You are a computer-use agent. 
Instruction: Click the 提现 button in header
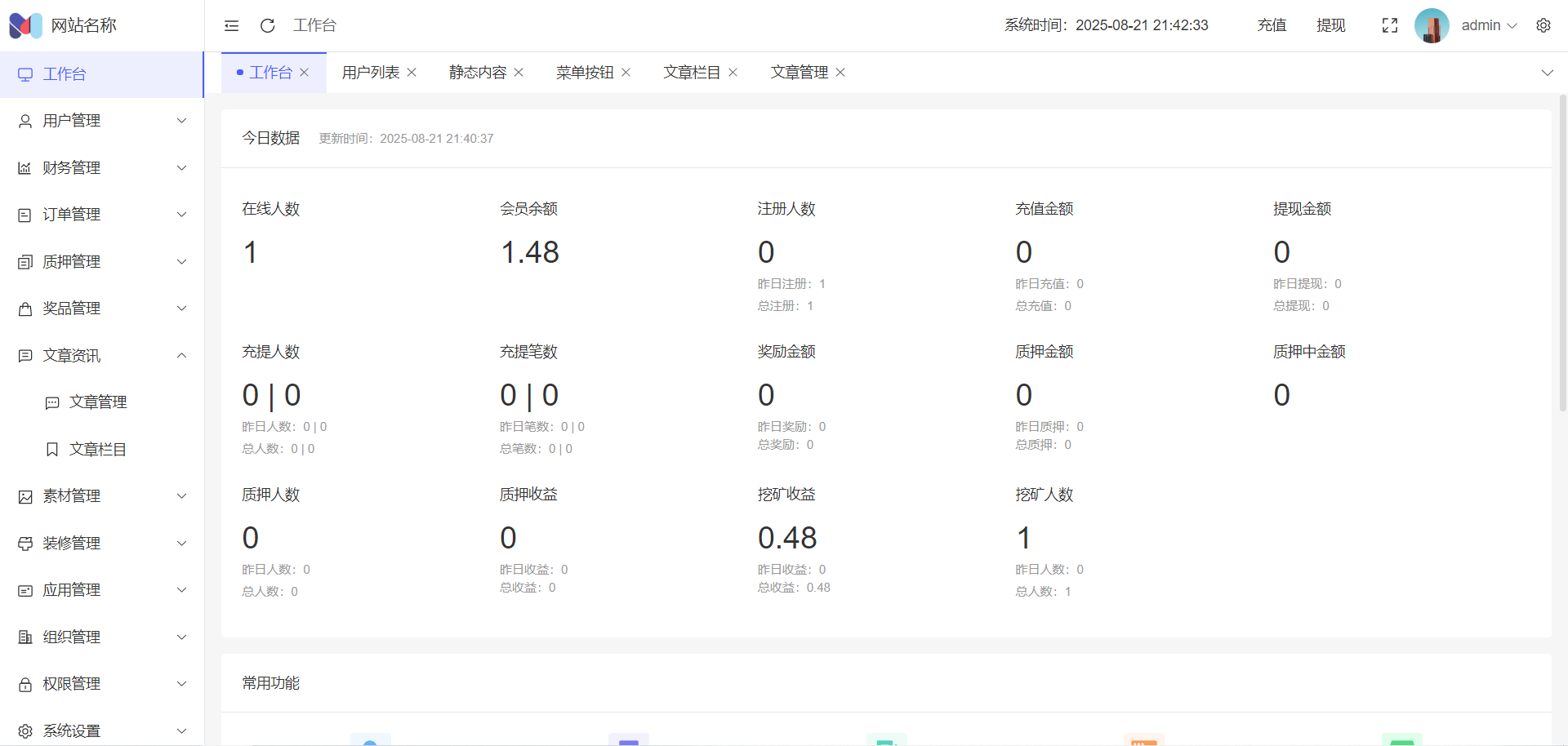coord(1330,25)
